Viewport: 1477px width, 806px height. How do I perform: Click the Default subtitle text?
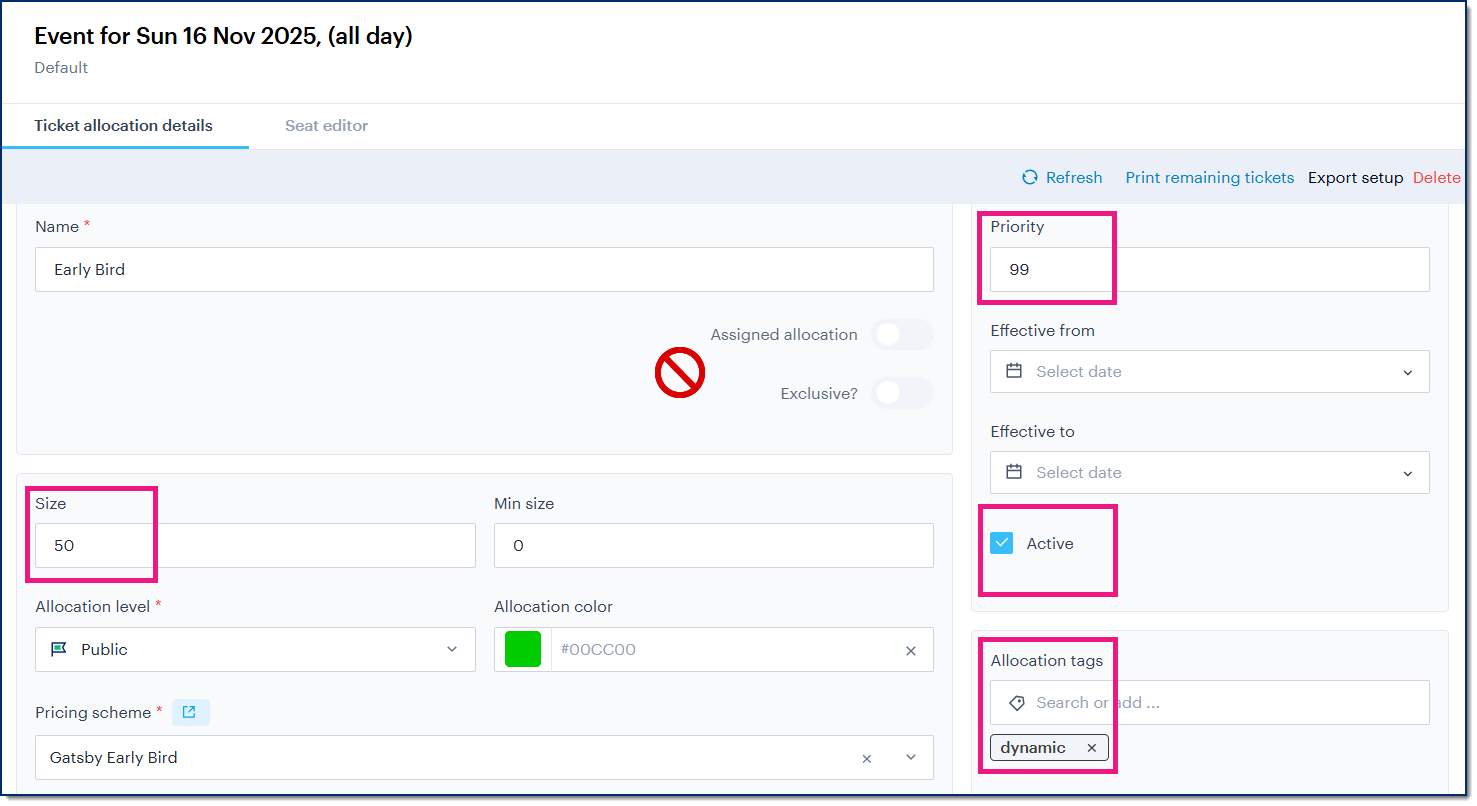(x=61, y=68)
